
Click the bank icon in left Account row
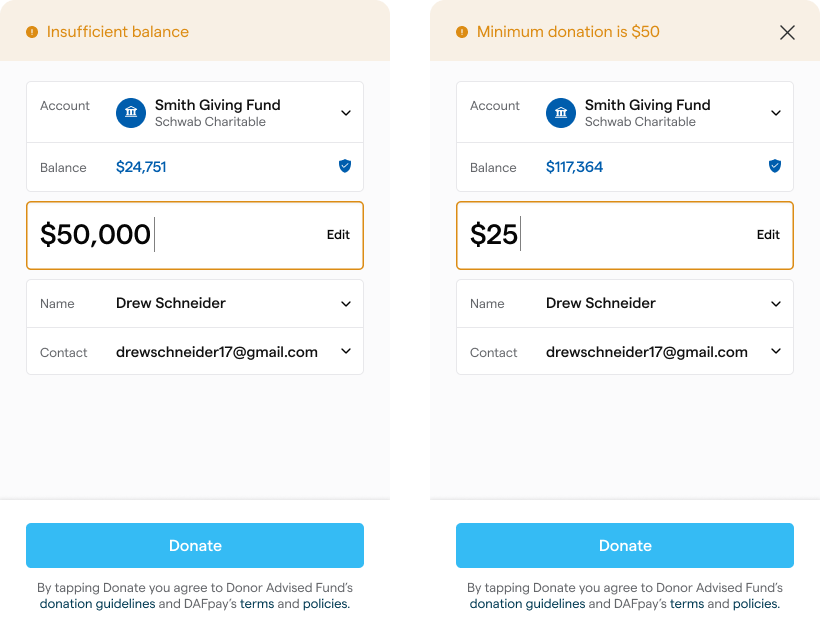click(131, 113)
